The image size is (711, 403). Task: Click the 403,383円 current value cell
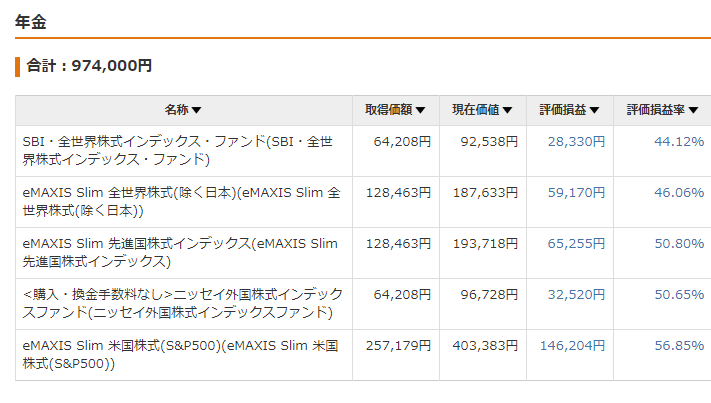(x=485, y=346)
